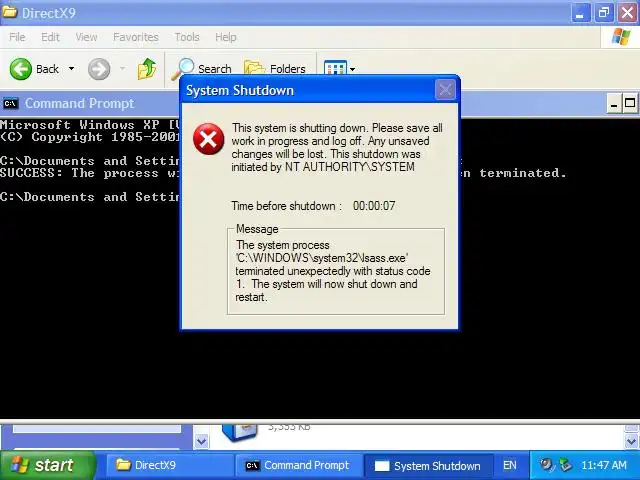Image resolution: width=640 pixels, height=480 pixels.
Task: Click the lsass.exe path in Message box
Action: (x=321, y=258)
